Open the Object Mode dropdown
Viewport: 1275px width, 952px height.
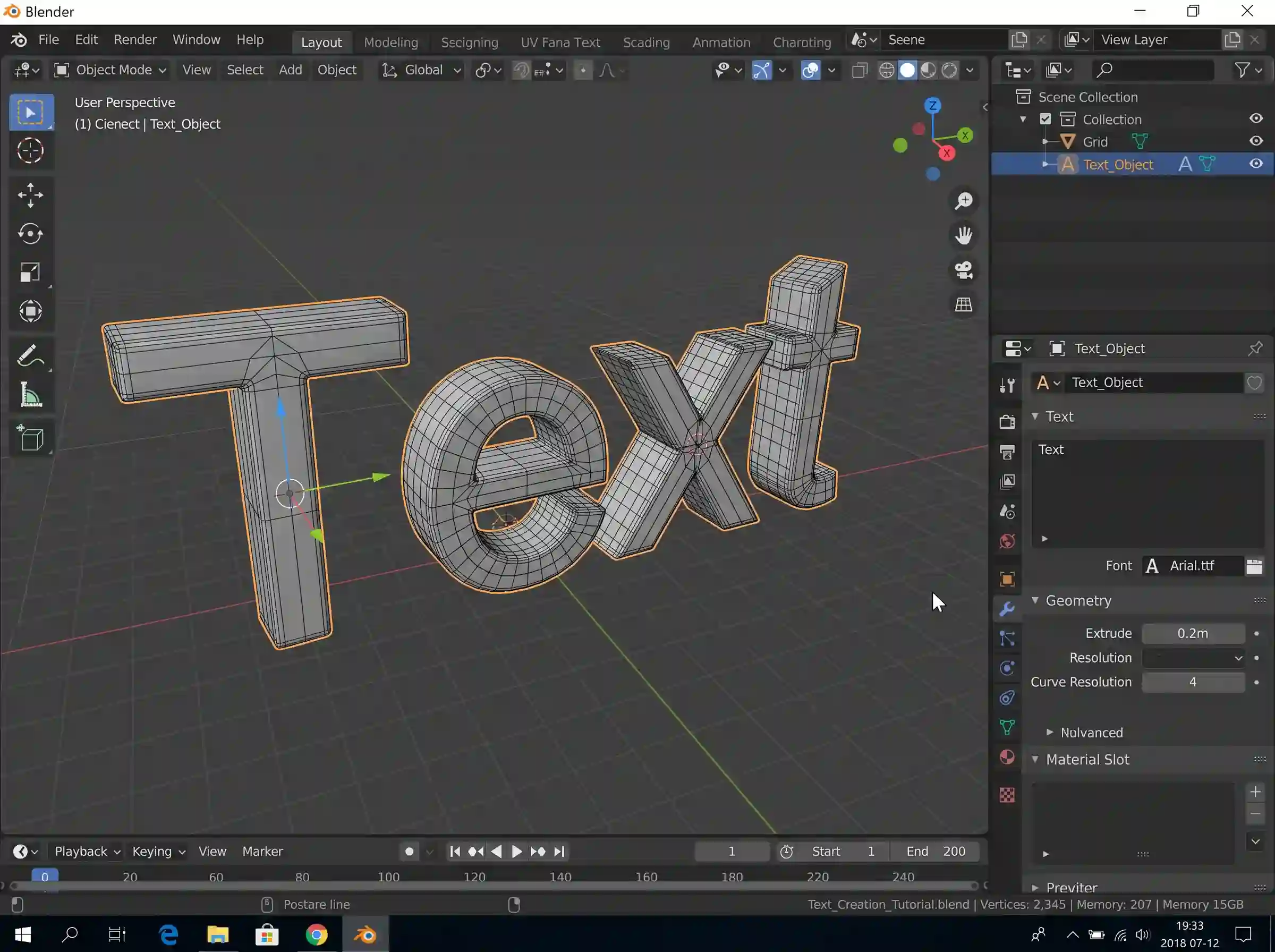110,70
